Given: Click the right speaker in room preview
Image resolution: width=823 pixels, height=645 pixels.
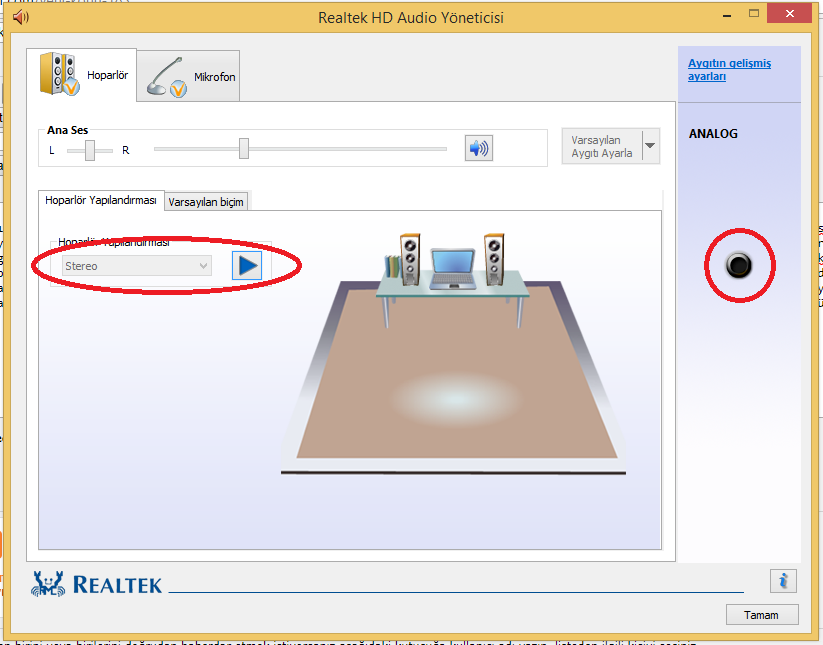Looking at the screenshot, I should point(494,259).
